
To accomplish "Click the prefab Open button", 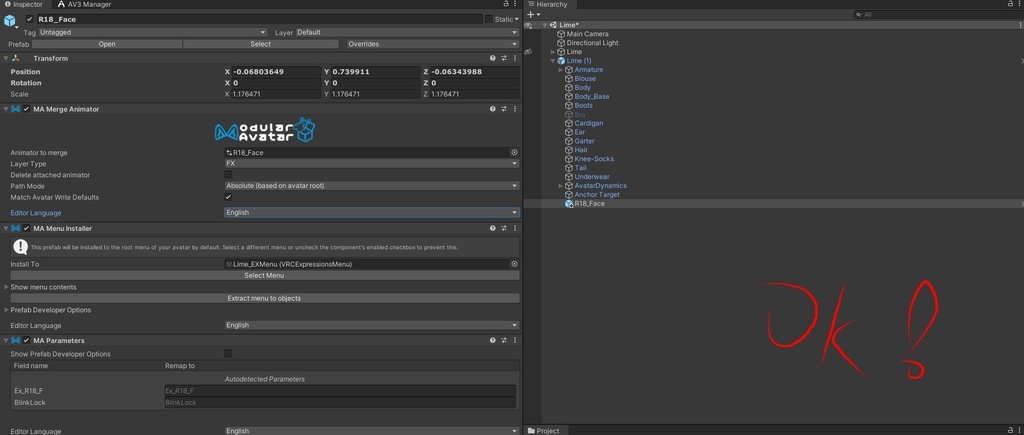I will pyautogui.click(x=107, y=44).
